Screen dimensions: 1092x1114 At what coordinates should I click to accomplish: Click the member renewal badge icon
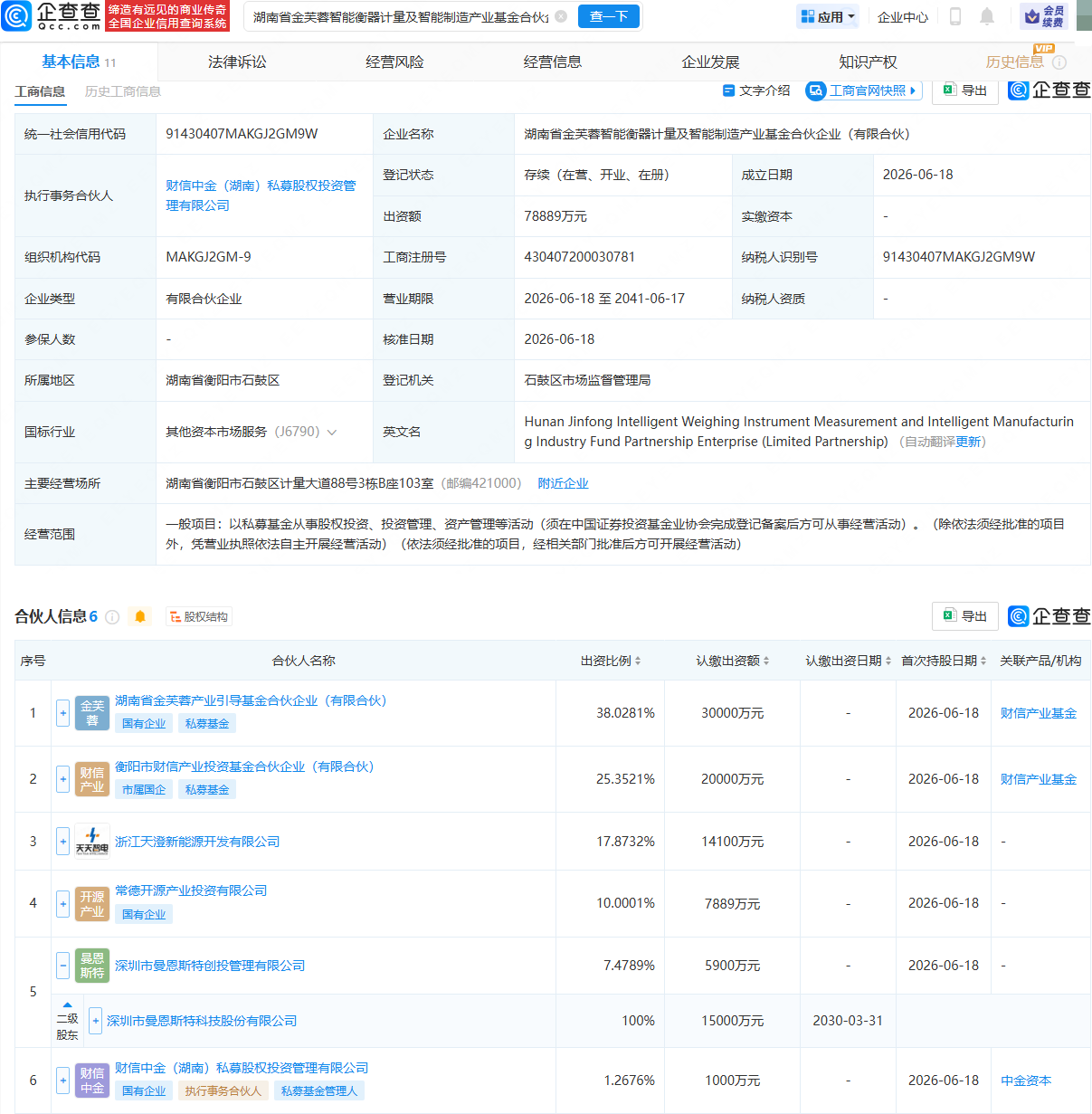[x=1044, y=16]
